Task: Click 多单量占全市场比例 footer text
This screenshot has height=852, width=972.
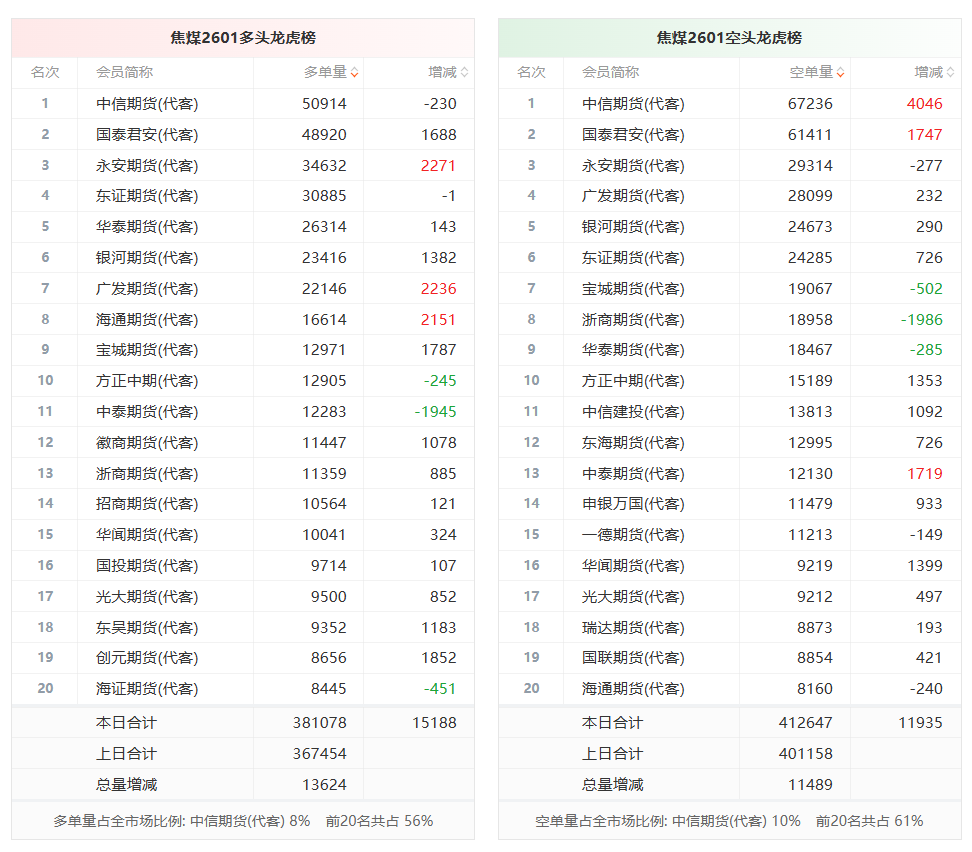Action: point(243,821)
